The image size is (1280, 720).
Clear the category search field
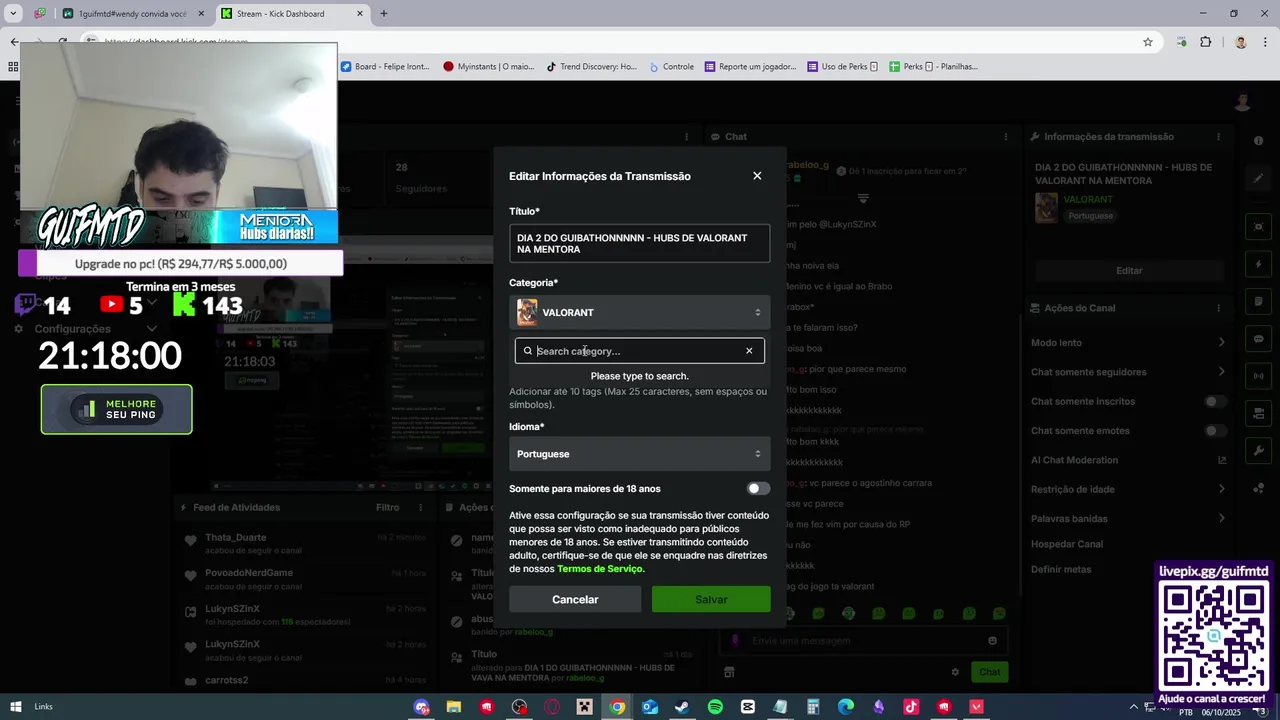point(749,351)
